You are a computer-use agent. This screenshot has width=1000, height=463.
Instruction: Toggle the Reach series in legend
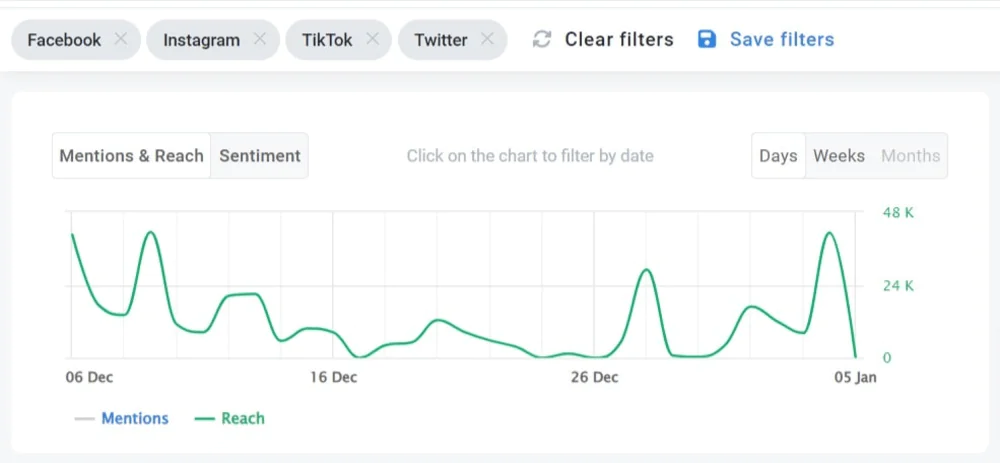[x=243, y=418]
